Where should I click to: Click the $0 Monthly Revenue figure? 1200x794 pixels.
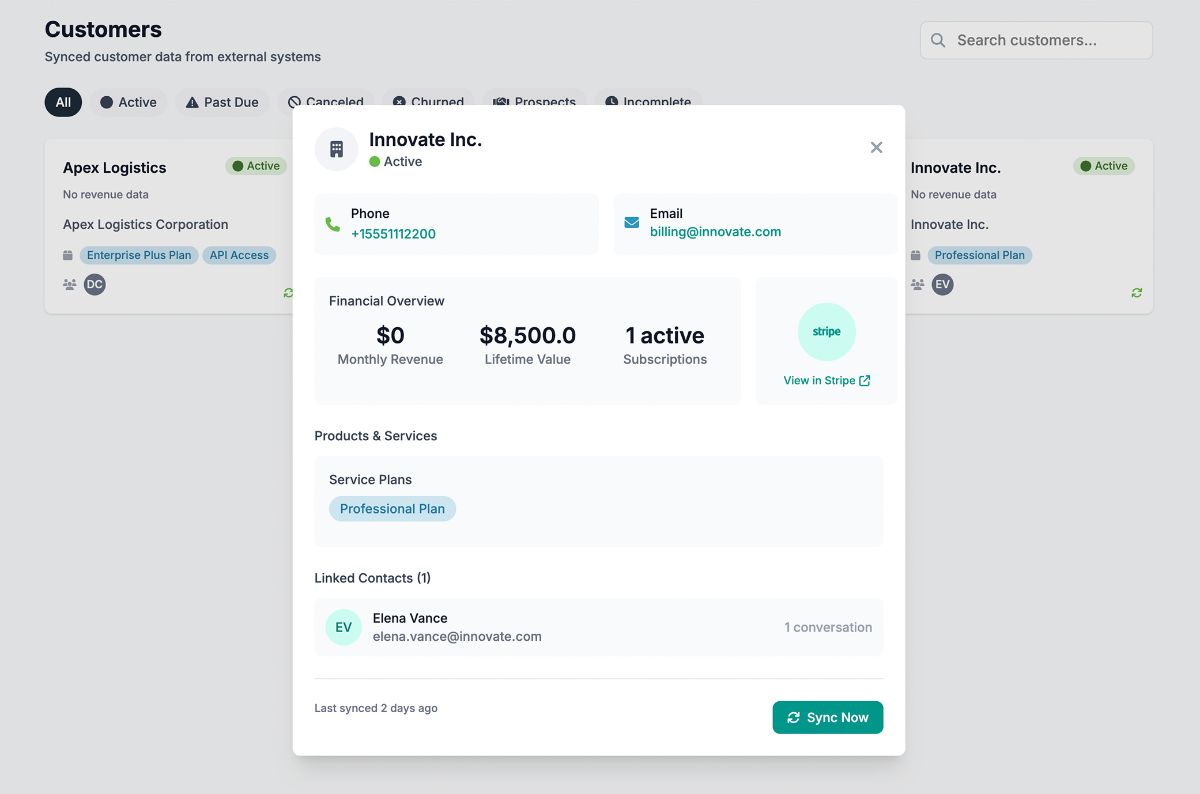point(390,335)
